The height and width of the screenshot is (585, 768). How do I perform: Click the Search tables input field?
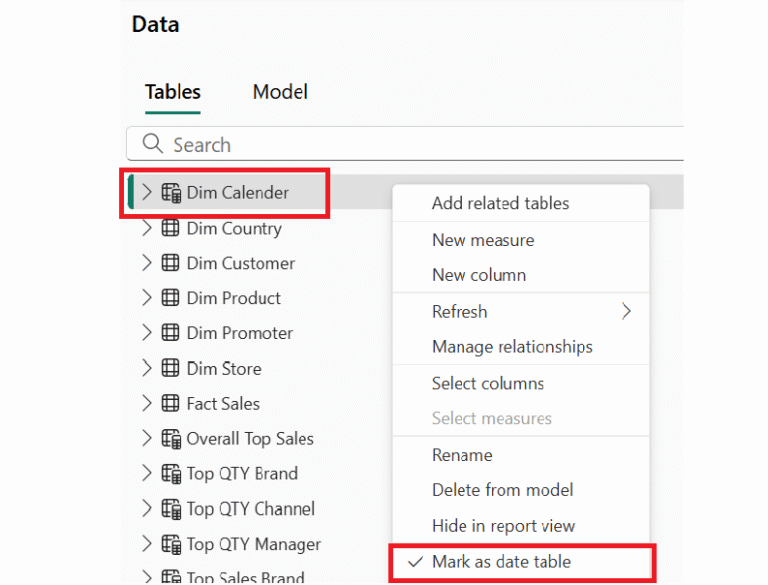(x=405, y=144)
